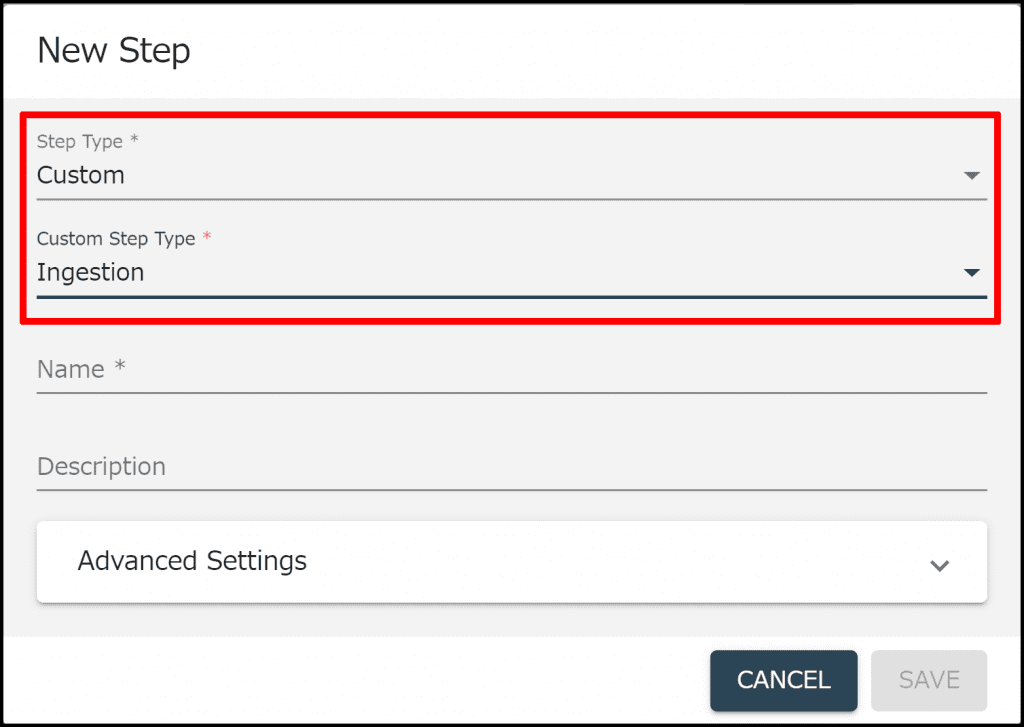The width and height of the screenshot is (1024, 727).
Task: Click the "Custom Step Type" field label
Action: pos(116,239)
